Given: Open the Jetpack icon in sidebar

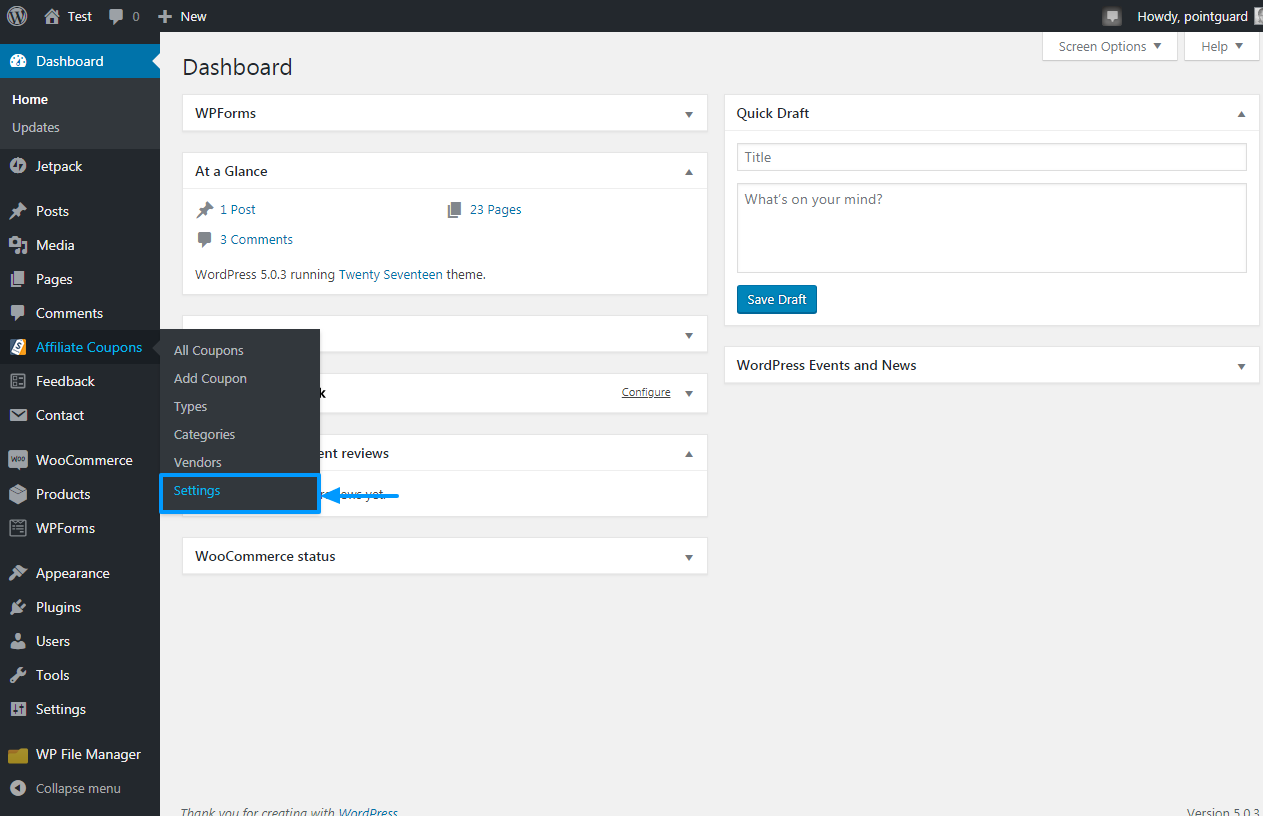Looking at the screenshot, I should pyautogui.click(x=18, y=166).
